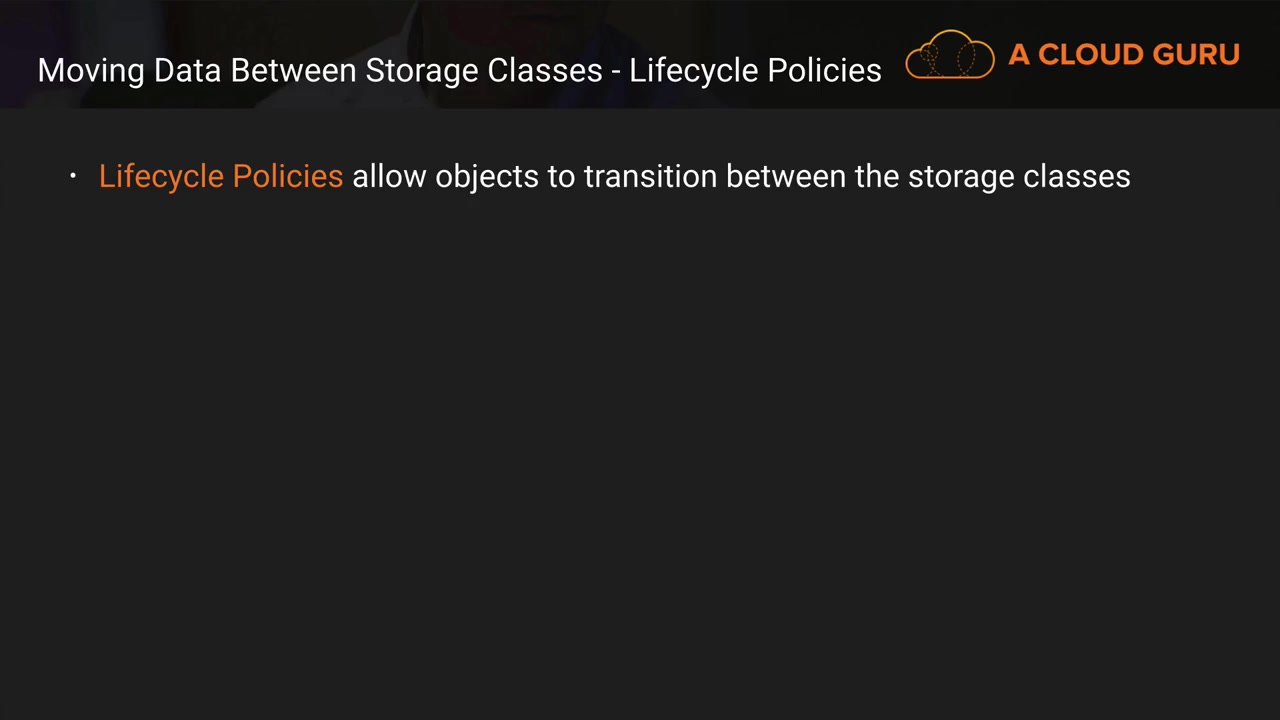Select "Classes" in the slide title

[x=545, y=71]
